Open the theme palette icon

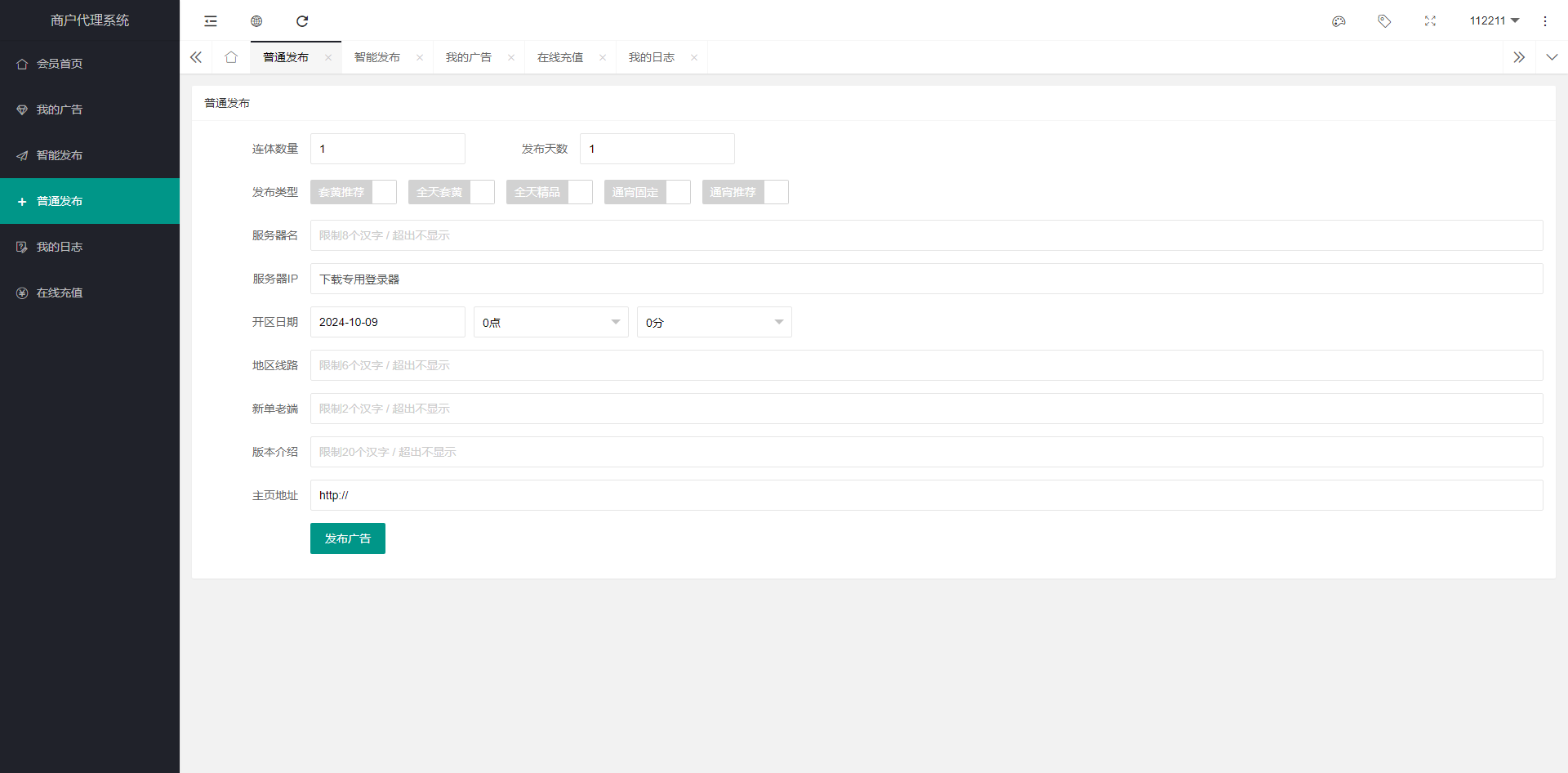click(x=1339, y=21)
